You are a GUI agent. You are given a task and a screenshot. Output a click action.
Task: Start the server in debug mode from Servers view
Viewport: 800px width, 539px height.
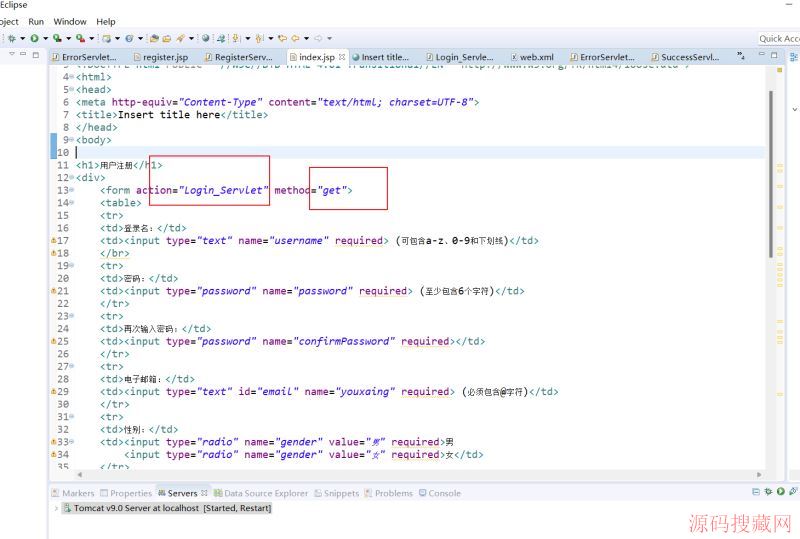pos(768,492)
